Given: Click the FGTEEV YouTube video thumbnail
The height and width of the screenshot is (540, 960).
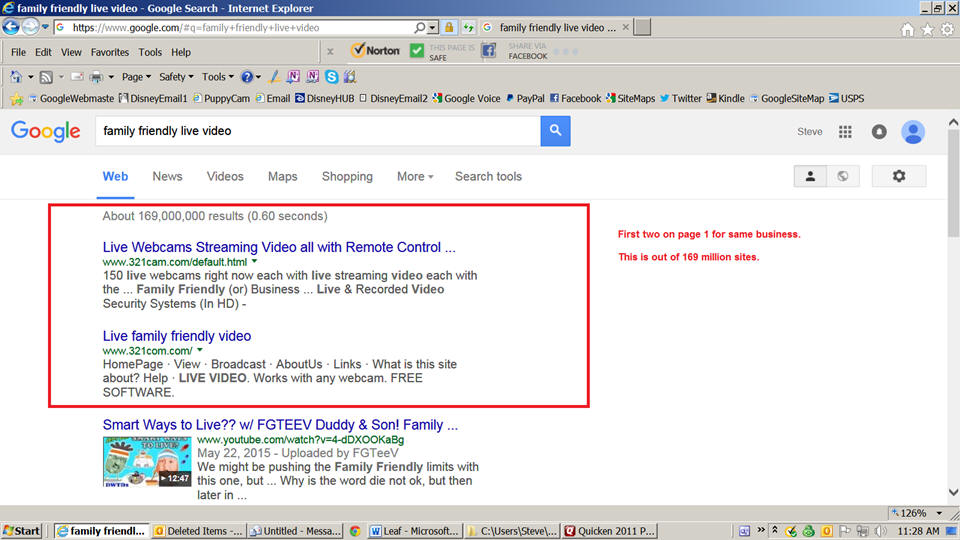Looking at the screenshot, I should point(147,461).
